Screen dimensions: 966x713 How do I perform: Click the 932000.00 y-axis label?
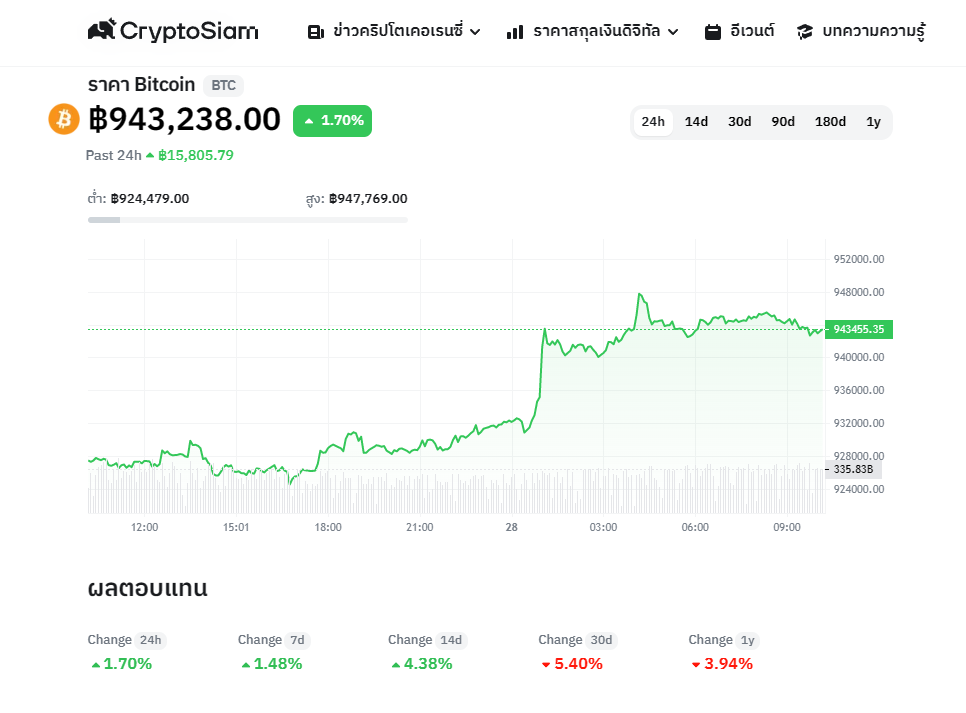click(x=859, y=423)
